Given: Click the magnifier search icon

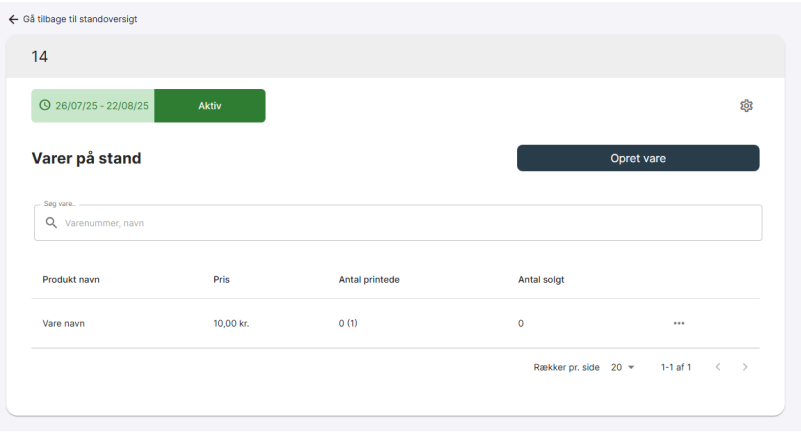Looking at the screenshot, I should 51,223.
